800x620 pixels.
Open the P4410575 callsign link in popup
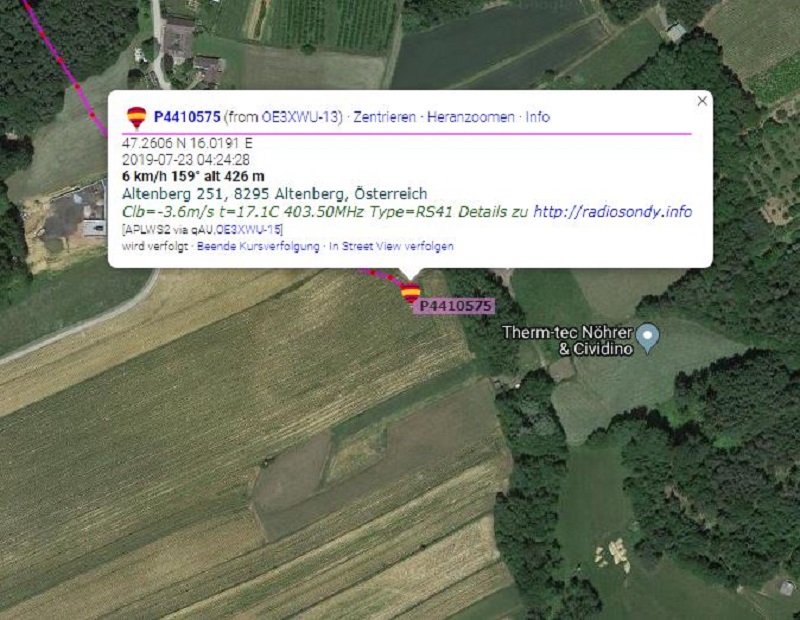[x=187, y=117]
